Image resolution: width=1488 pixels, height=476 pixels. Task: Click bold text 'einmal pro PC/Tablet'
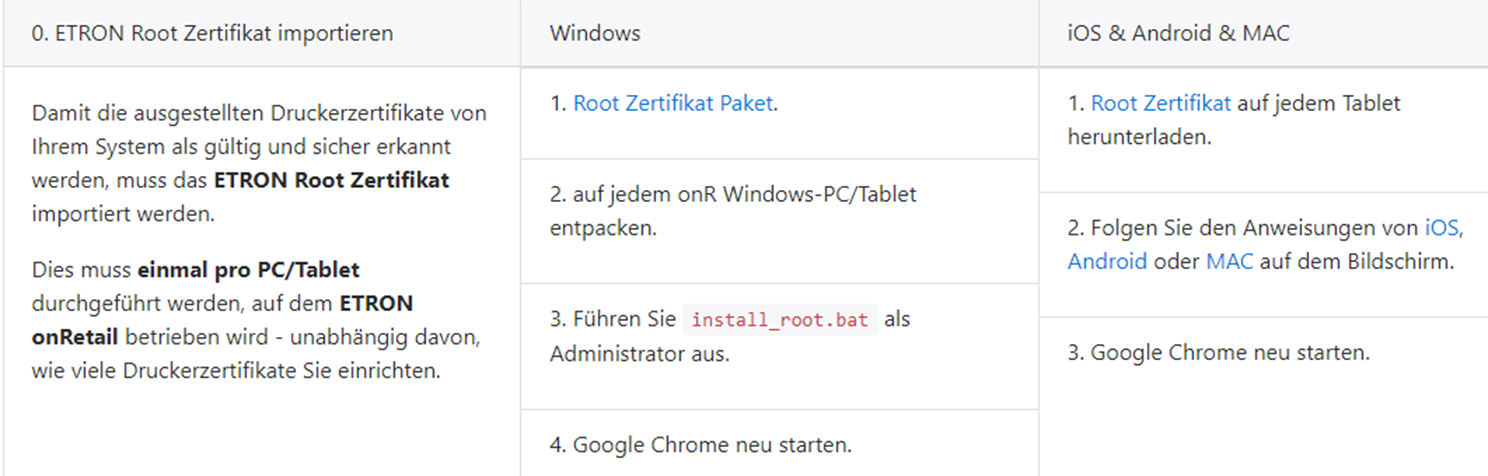click(248, 270)
